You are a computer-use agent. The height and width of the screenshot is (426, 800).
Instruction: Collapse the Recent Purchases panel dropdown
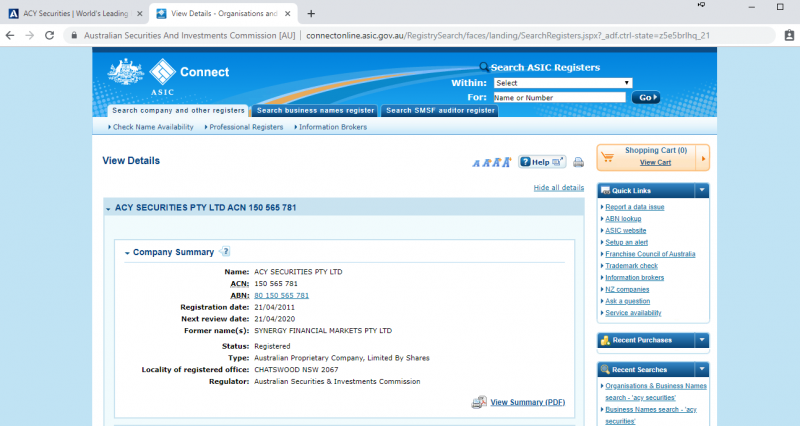pos(702,340)
